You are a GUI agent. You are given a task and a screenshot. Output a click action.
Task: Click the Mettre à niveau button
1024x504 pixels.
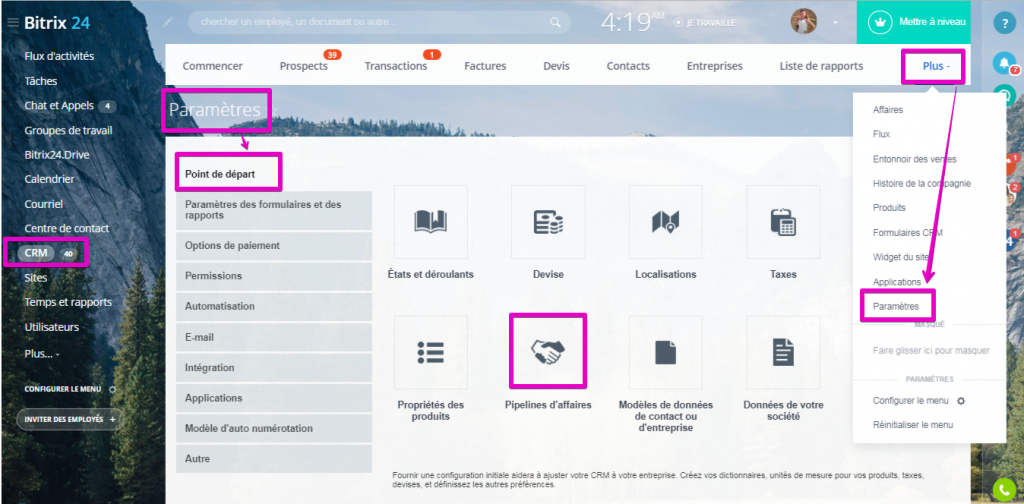tap(914, 22)
